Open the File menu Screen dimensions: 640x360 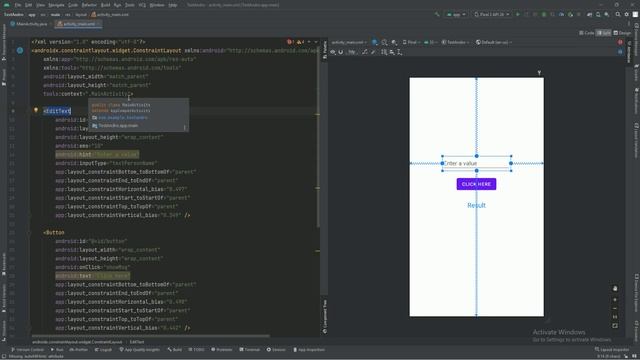pos(18,5)
